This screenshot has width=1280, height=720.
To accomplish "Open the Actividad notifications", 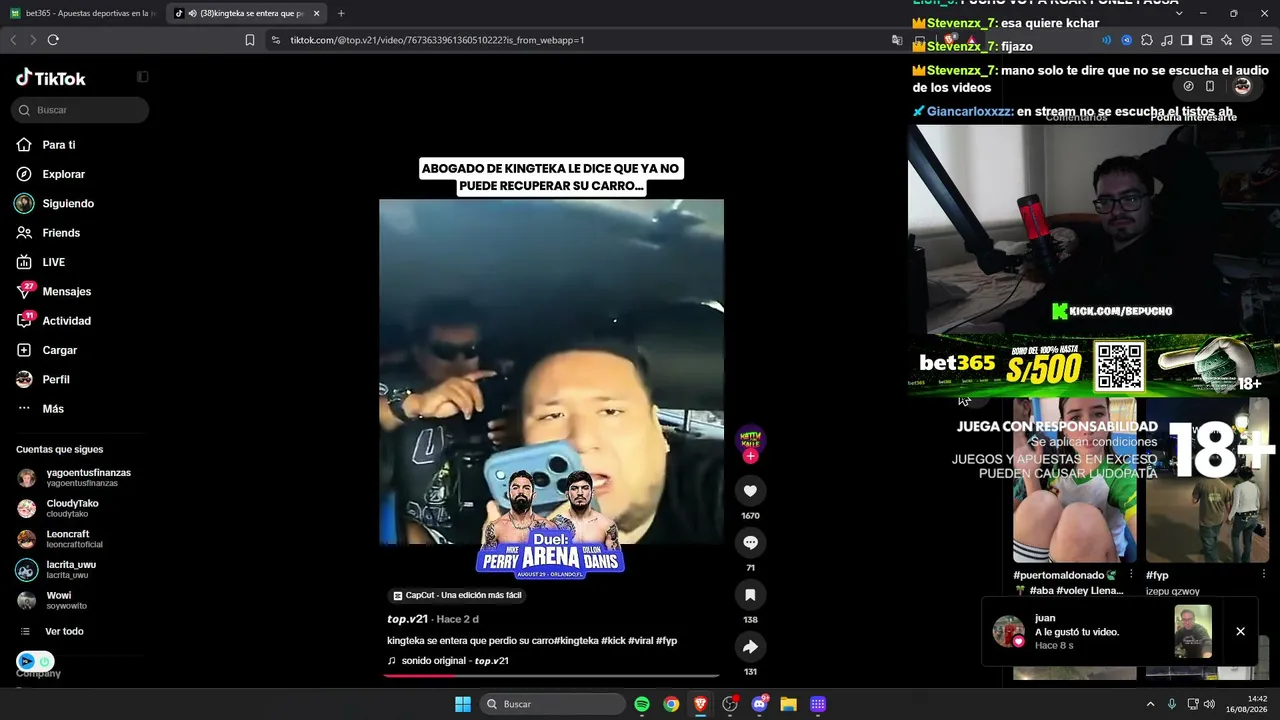I will tap(54, 321).
